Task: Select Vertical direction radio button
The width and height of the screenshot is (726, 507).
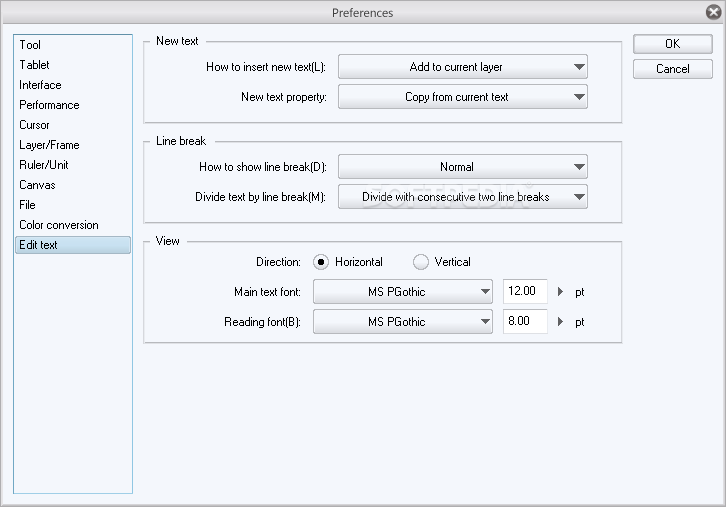Action: point(421,262)
